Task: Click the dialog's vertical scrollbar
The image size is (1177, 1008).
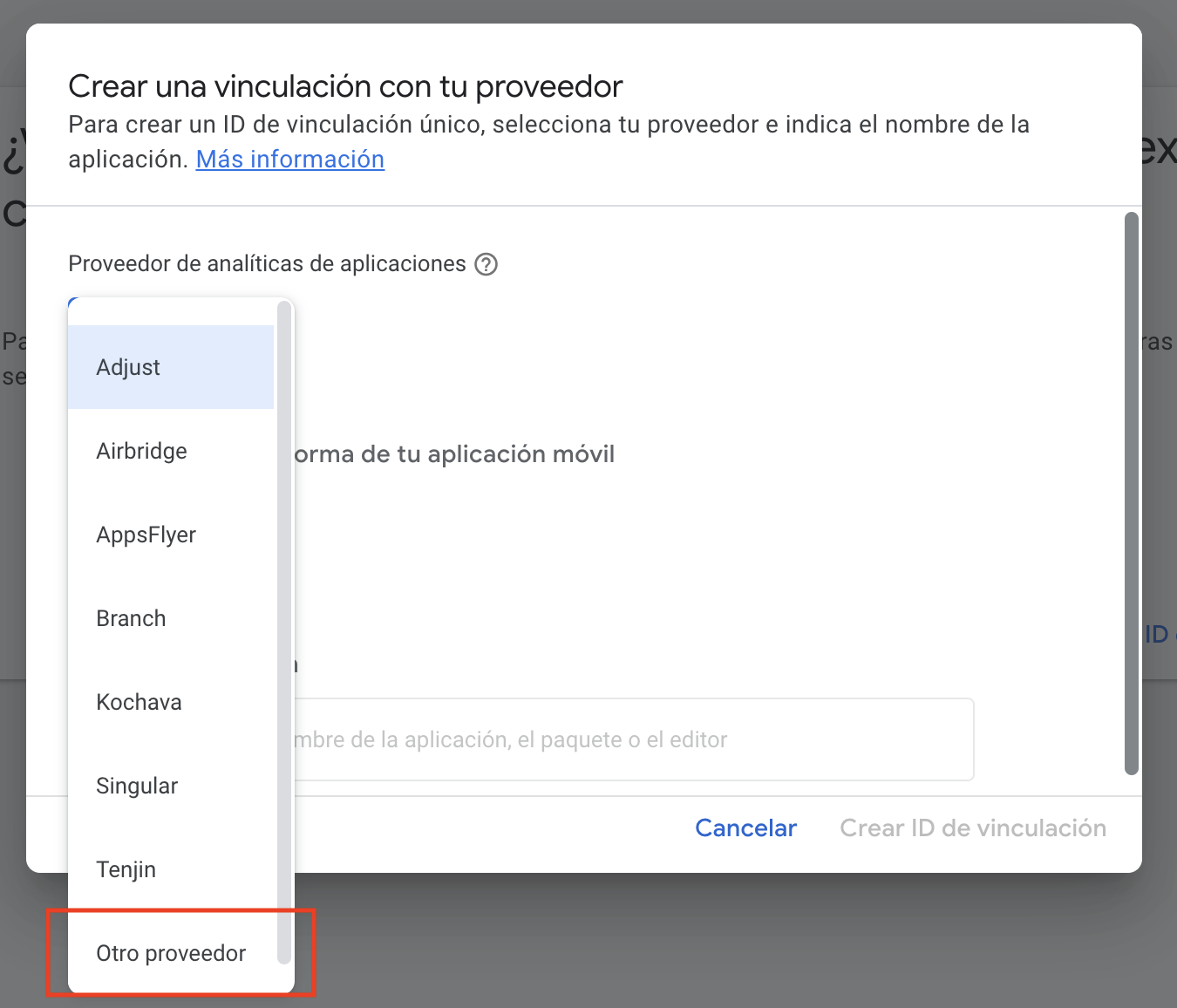Action: click(x=1131, y=493)
